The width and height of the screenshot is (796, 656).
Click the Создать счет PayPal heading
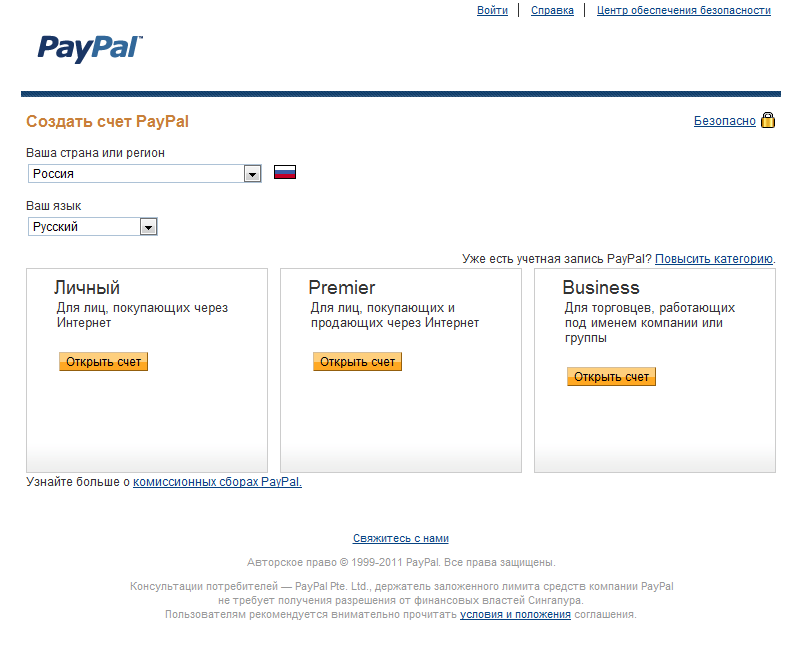pyautogui.click(x=107, y=122)
